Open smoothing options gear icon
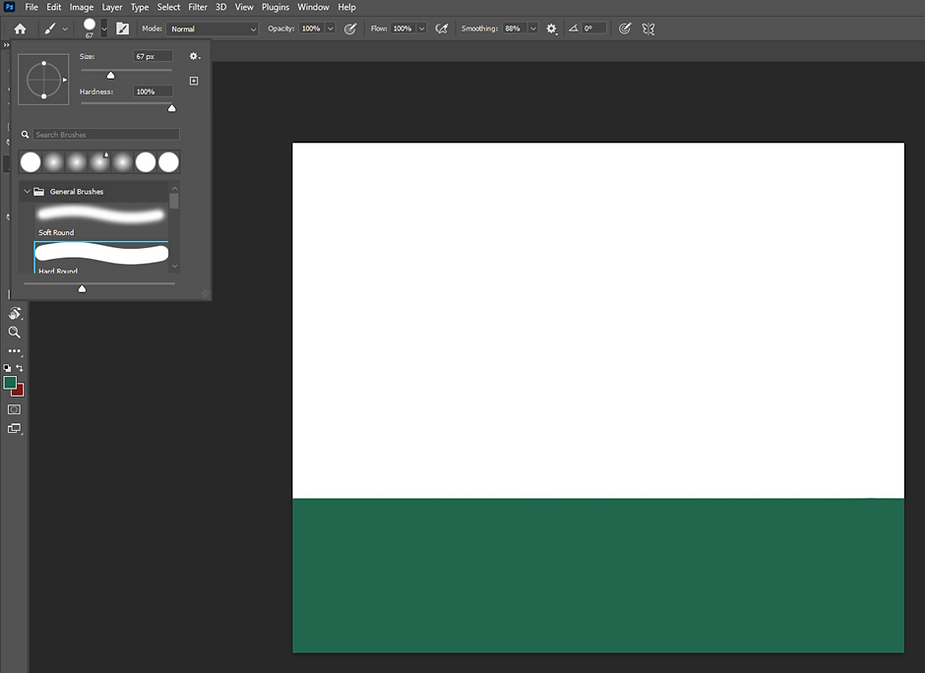This screenshot has height=673, width=925. 551,29
